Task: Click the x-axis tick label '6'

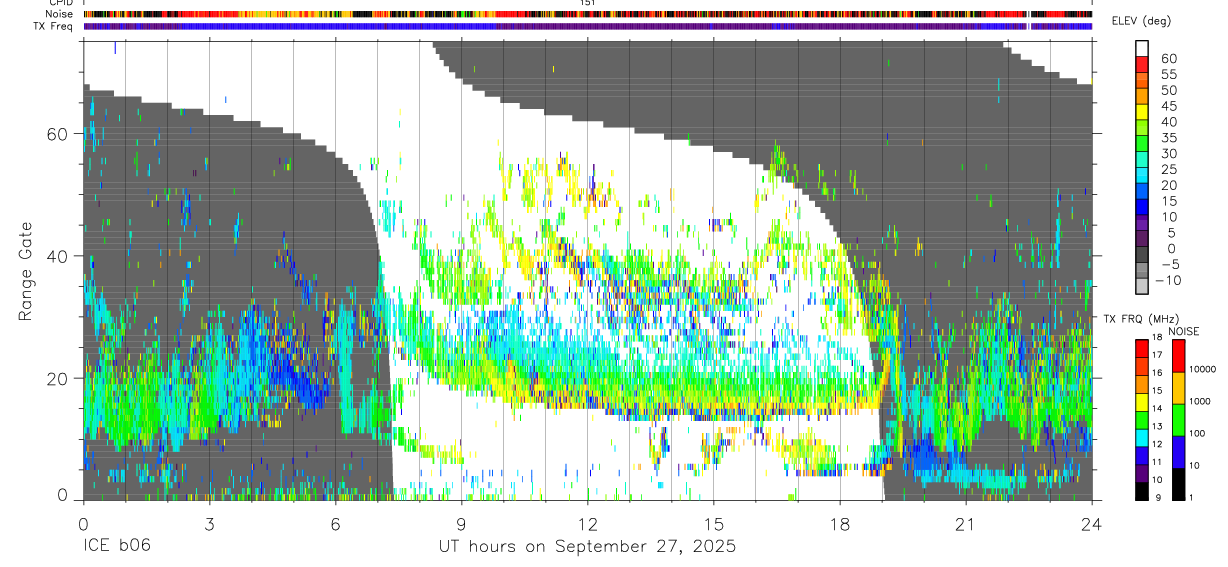Action: click(335, 524)
